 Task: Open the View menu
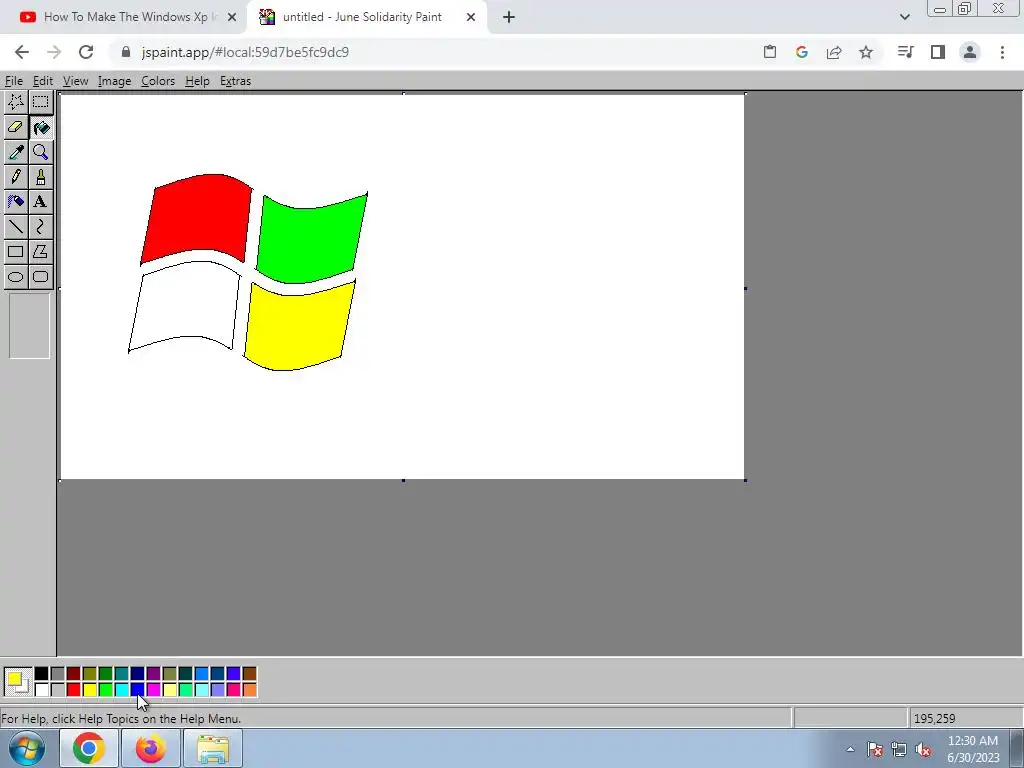click(75, 81)
